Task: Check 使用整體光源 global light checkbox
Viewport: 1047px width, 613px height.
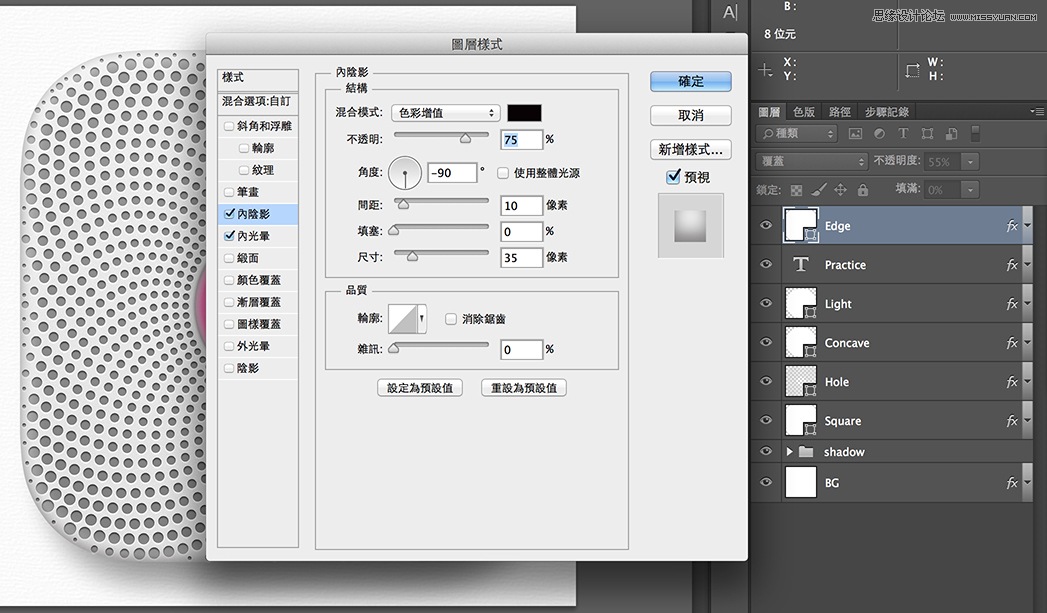Action: click(x=503, y=173)
